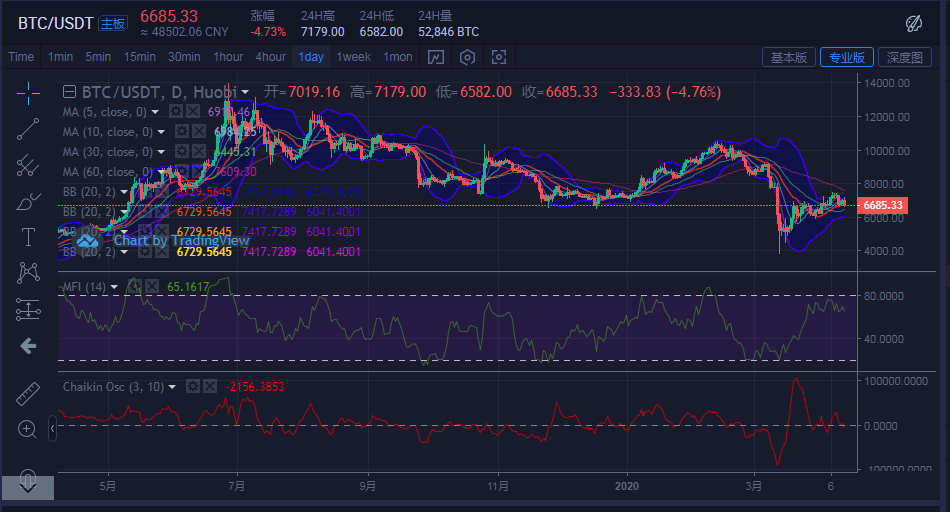Click the down chevron in left toolbar
Screen dimensions: 950x512
[x=28, y=486]
